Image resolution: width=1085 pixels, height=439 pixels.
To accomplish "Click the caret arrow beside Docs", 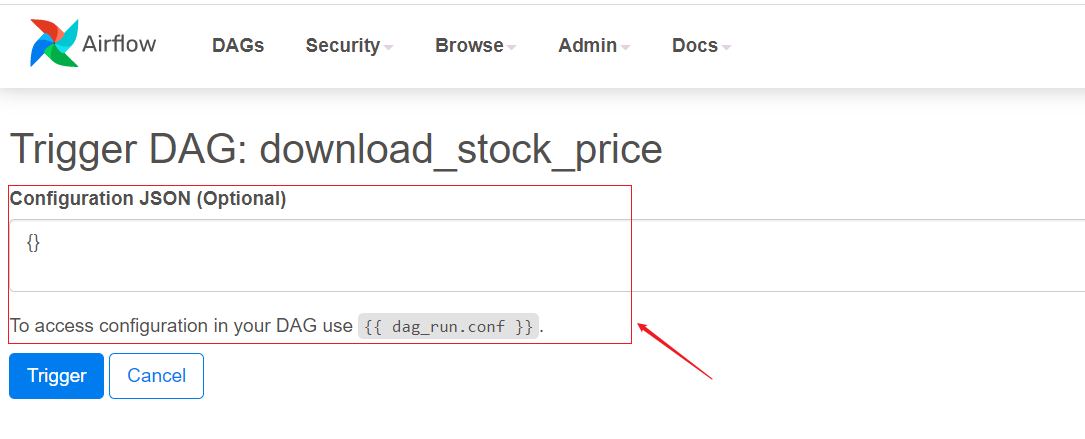I will point(726,47).
